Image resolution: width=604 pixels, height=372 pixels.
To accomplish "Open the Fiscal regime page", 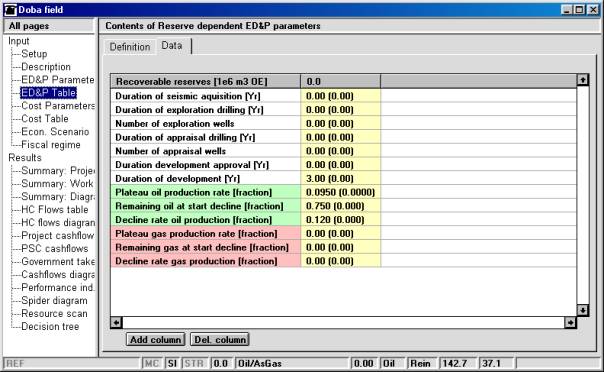I will pos(51,145).
